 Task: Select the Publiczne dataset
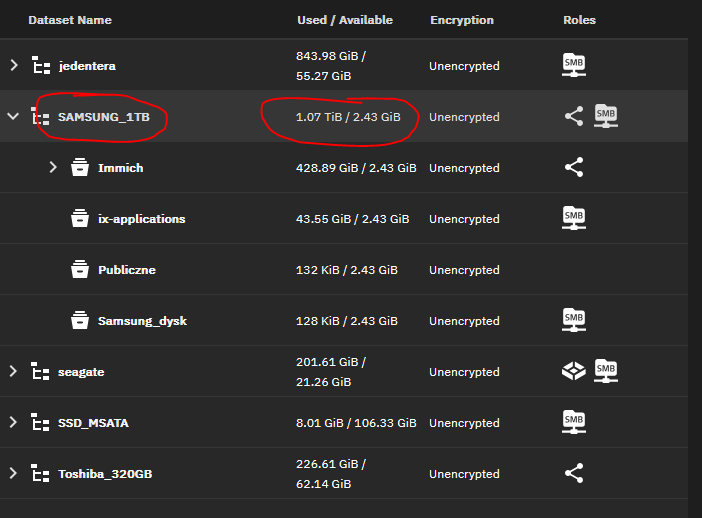point(126,270)
